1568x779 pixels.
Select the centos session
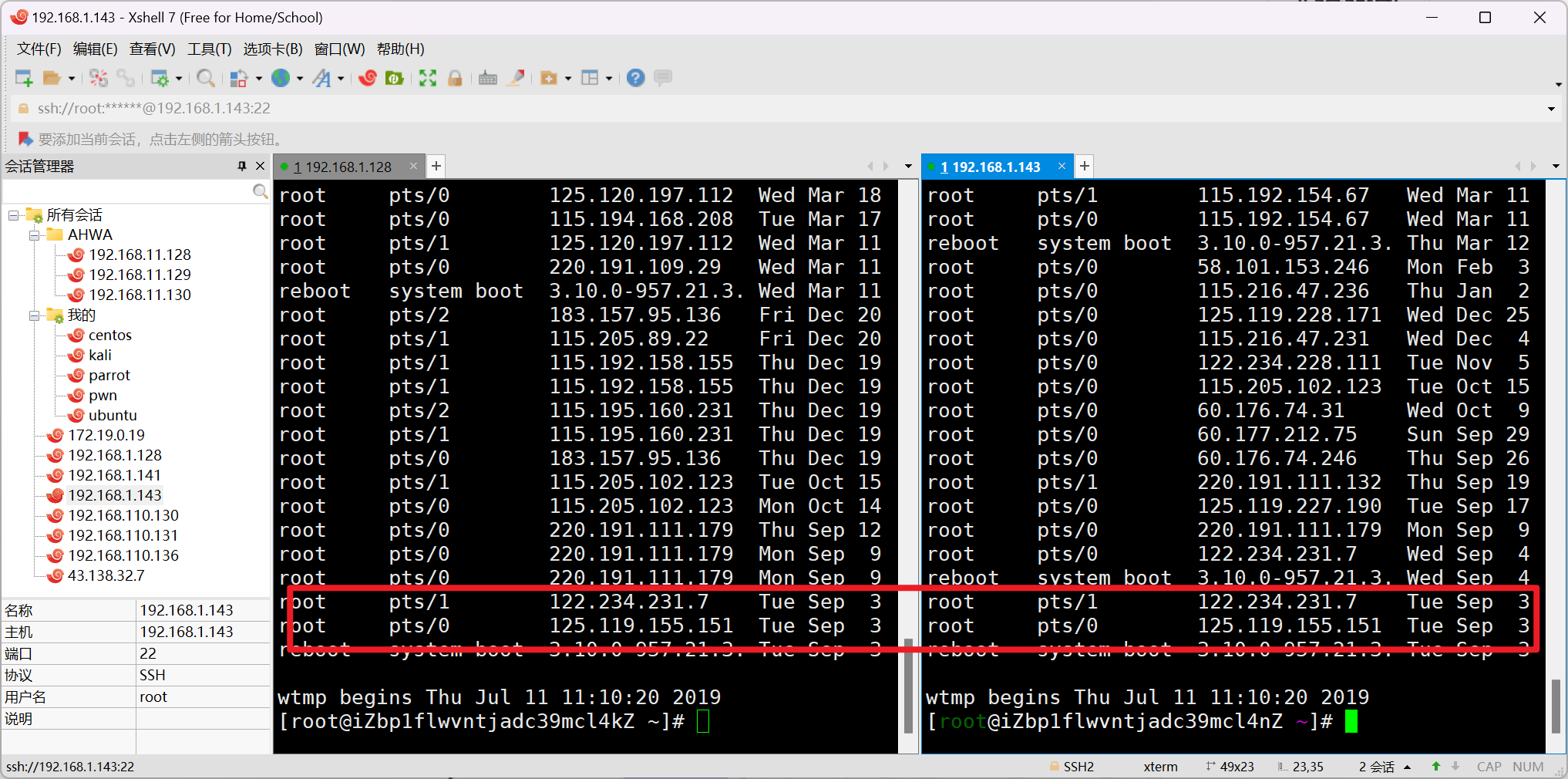click(x=110, y=336)
